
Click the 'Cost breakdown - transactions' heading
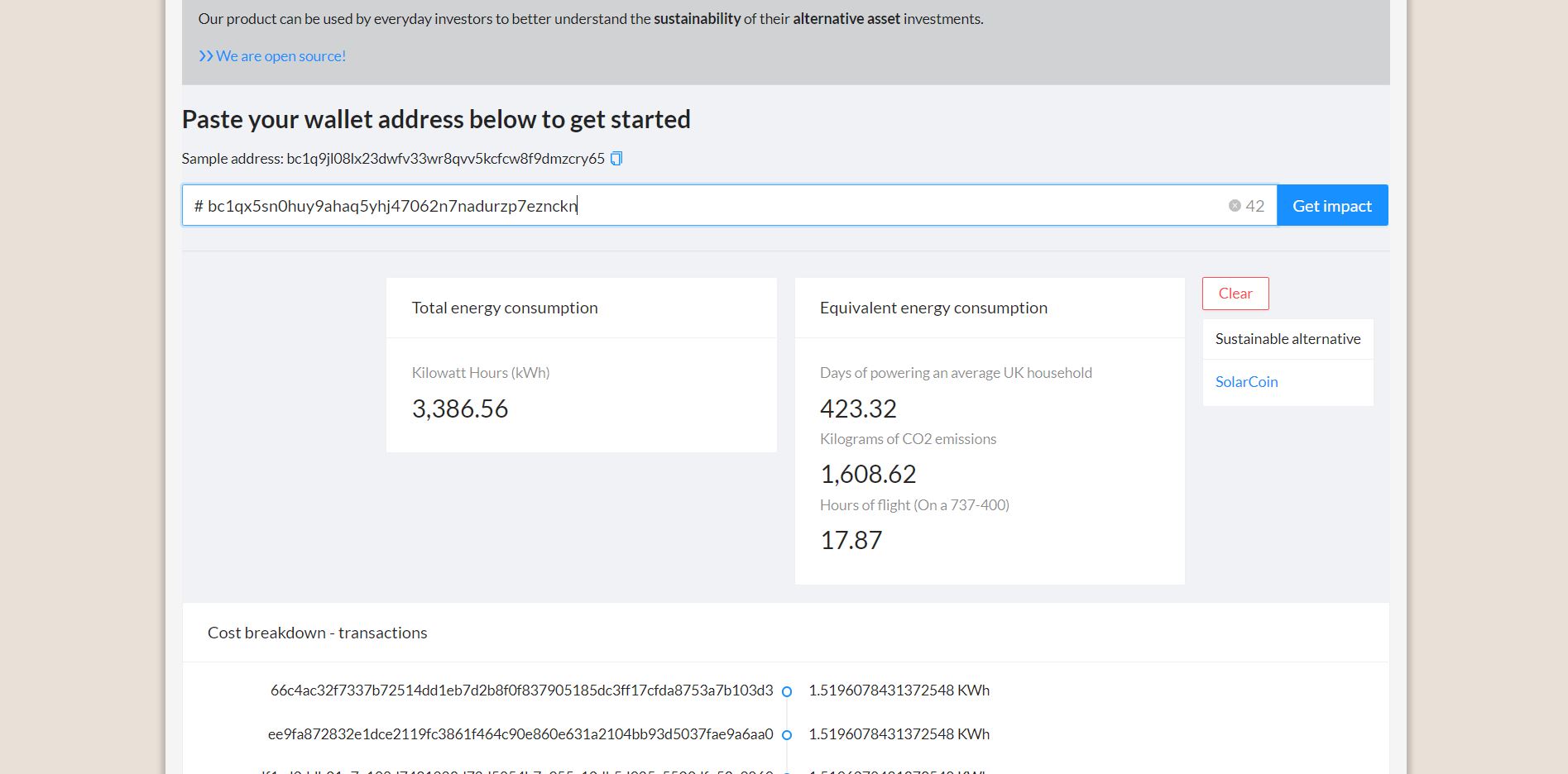[x=318, y=633]
